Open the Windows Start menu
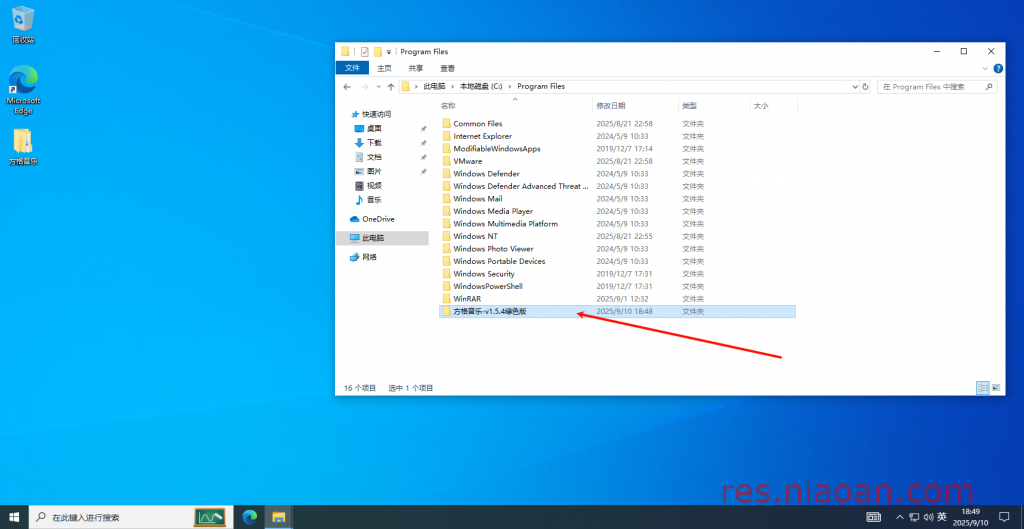 14,517
